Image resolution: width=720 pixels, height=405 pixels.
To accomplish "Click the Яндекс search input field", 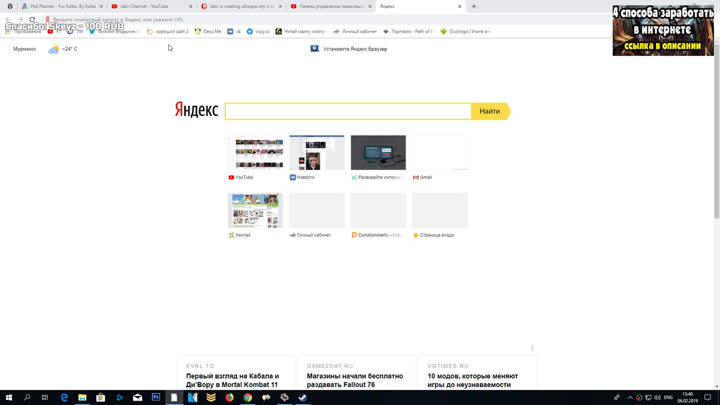I will coord(348,111).
